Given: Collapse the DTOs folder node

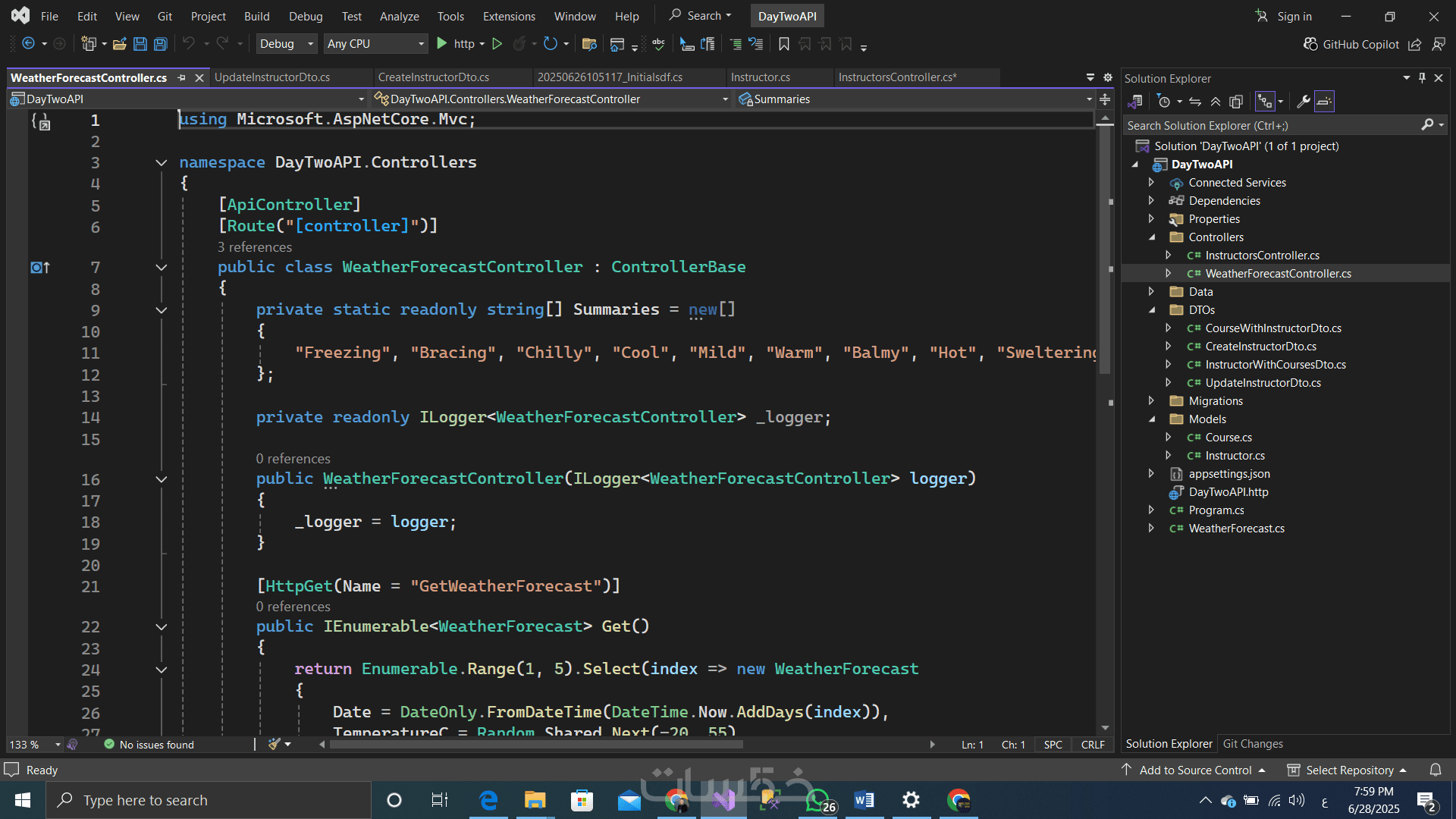Looking at the screenshot, I should point(1151,310).
